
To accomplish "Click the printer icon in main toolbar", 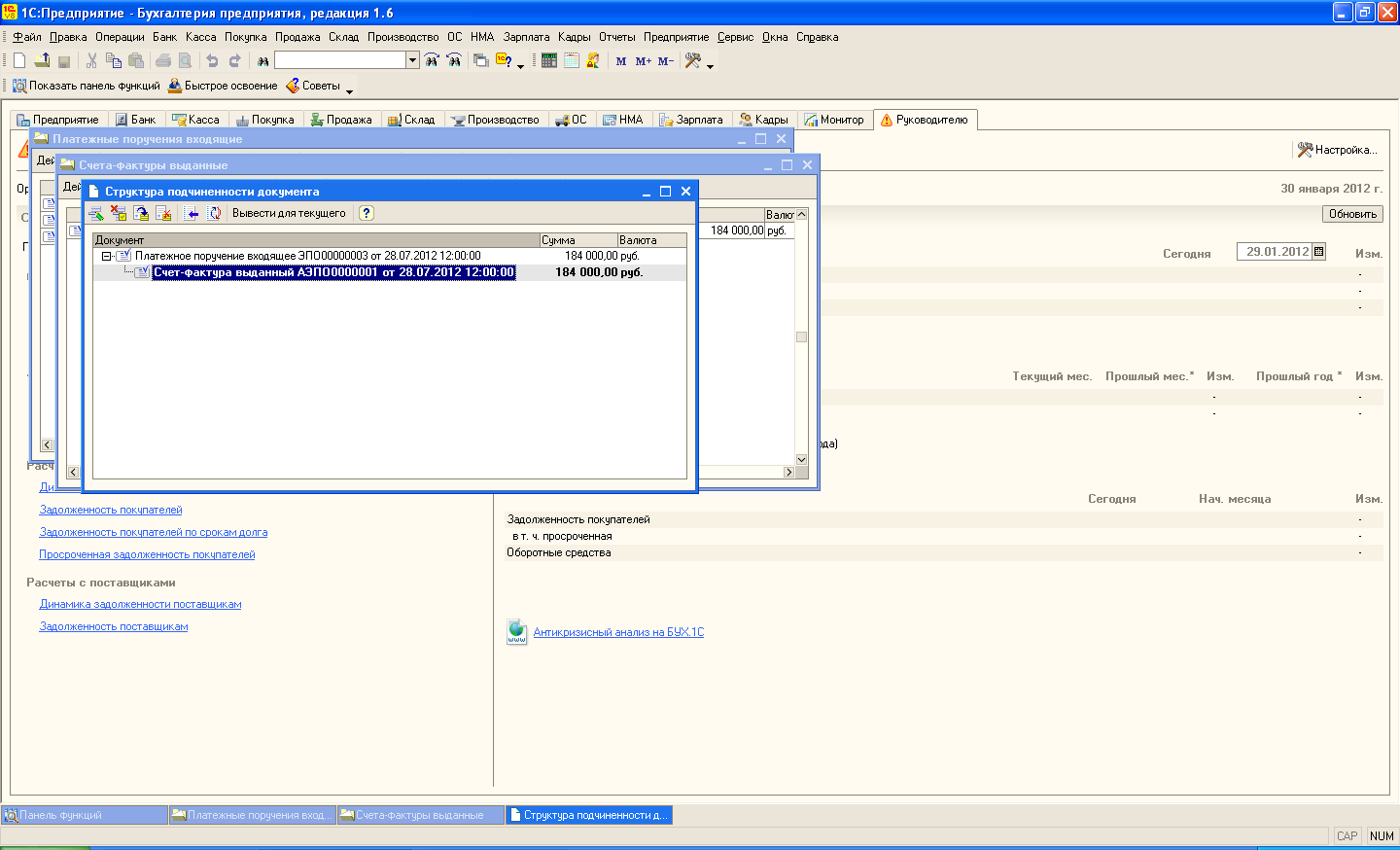I will pos(163,60).
